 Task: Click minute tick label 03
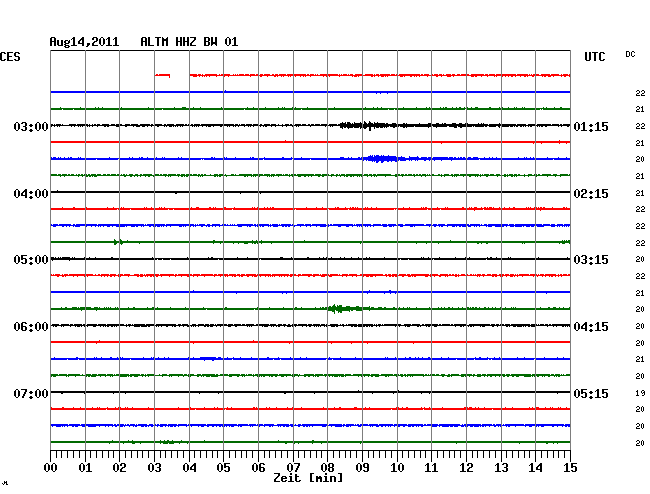154,468
